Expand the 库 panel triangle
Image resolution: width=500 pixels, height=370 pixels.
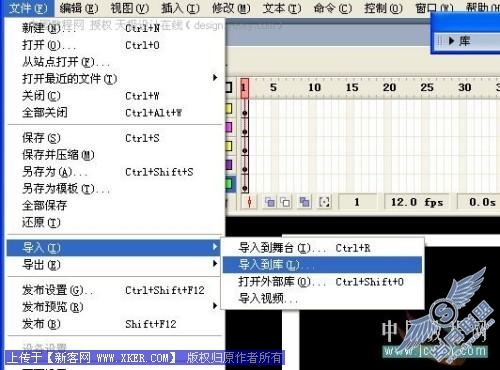point(451,41)
